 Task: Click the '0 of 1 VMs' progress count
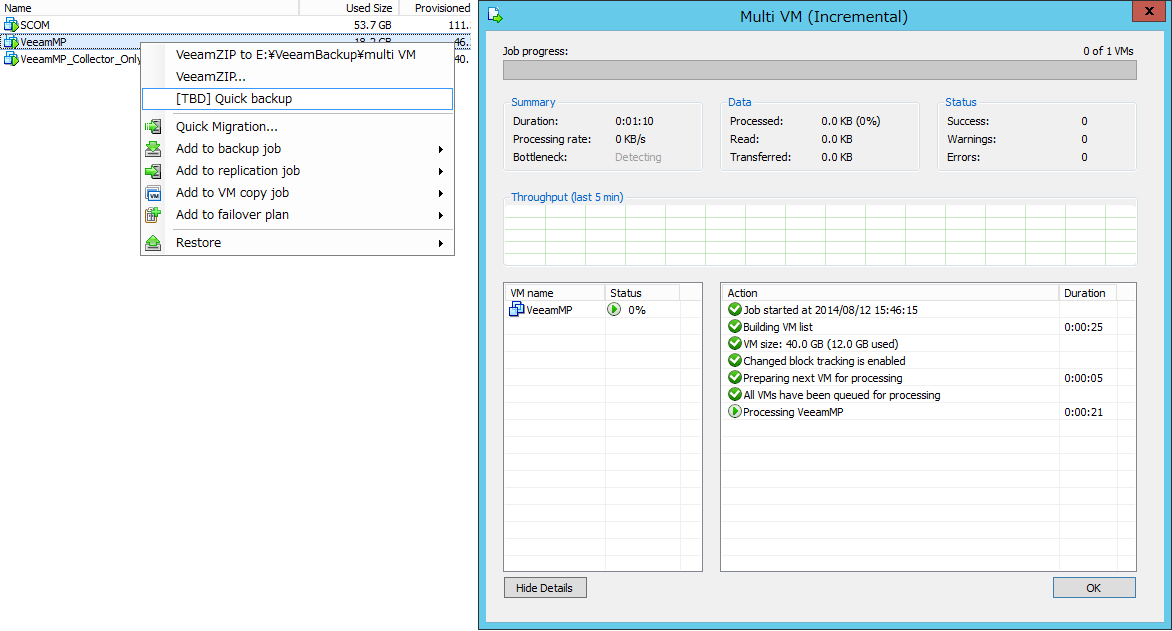pos(1108,51)
